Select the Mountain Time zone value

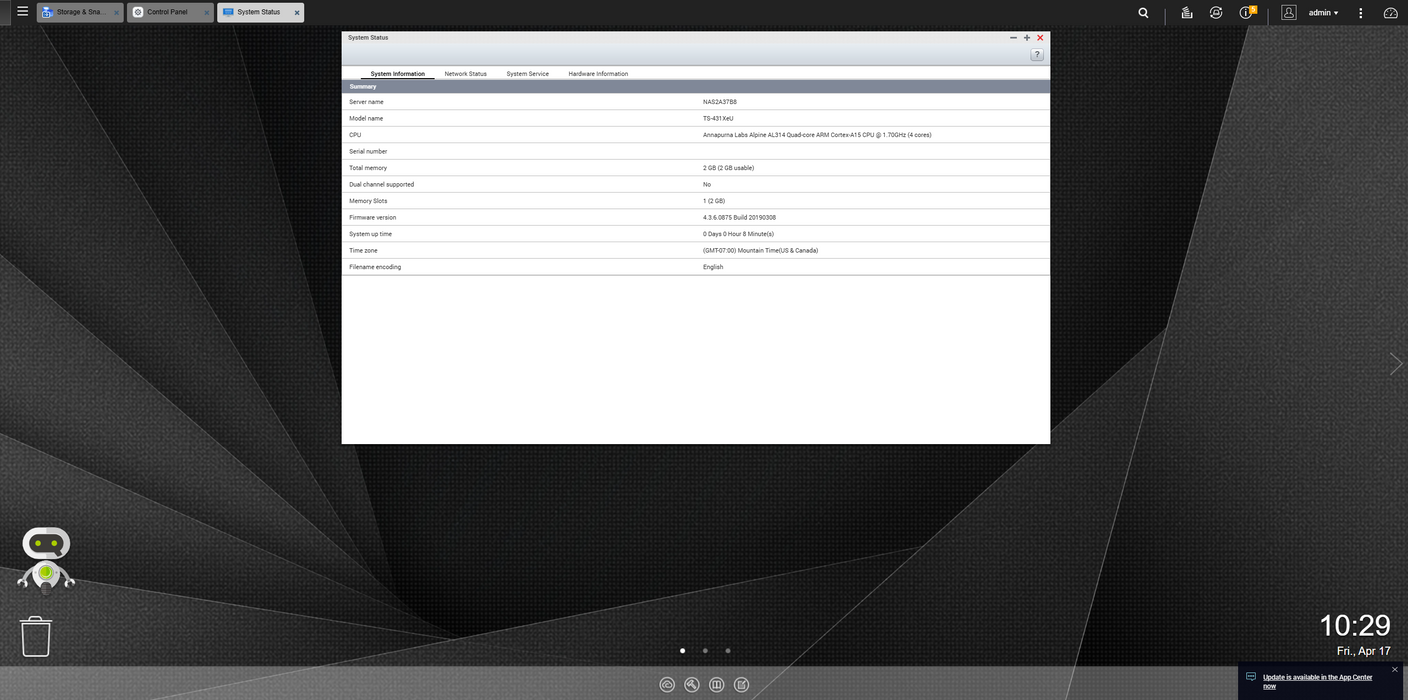coord(760,250)
